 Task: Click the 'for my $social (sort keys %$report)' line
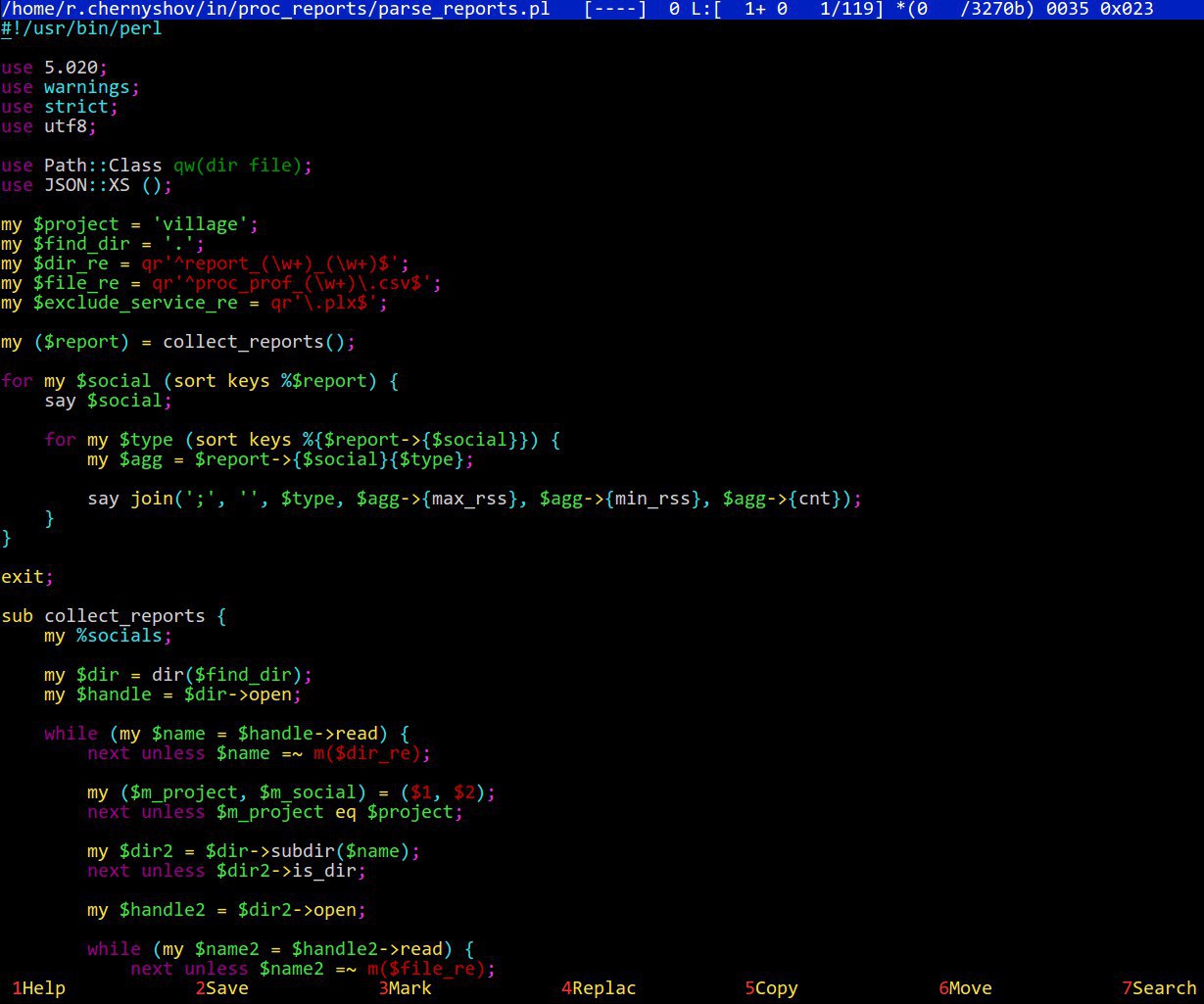pos(200,381)
